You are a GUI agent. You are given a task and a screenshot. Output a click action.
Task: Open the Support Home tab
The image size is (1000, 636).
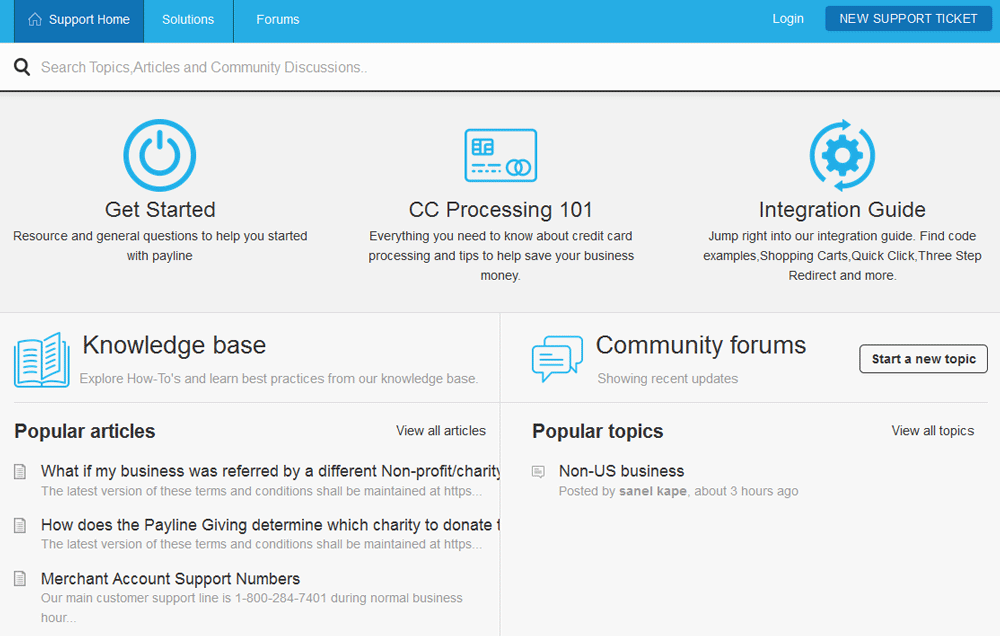[x=79, y=21]
